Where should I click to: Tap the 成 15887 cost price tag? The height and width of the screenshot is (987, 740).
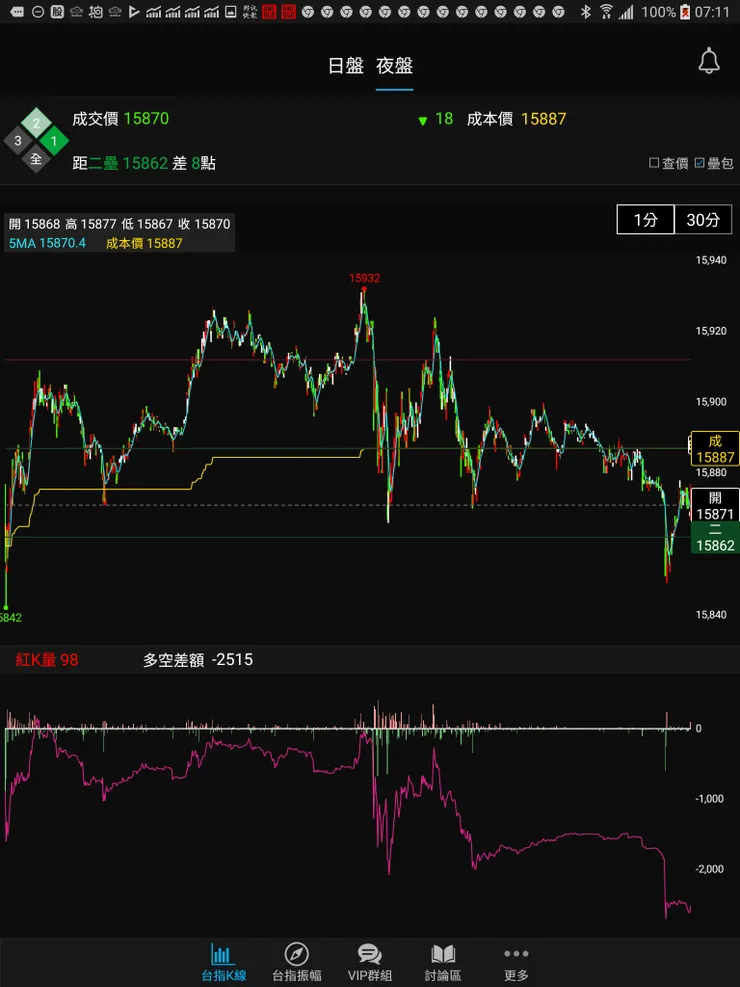715,449
